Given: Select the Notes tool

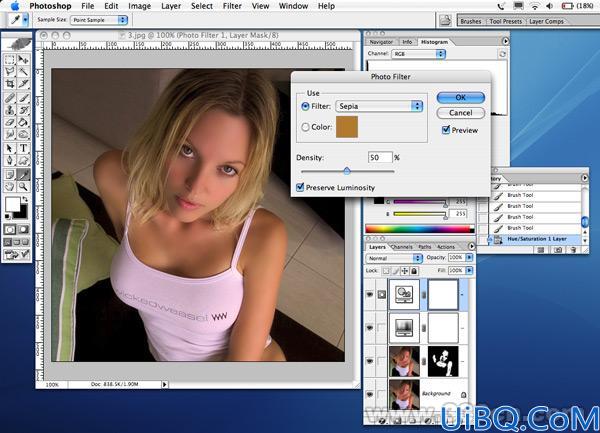Looking at the screenshot, I should (10, 175).
